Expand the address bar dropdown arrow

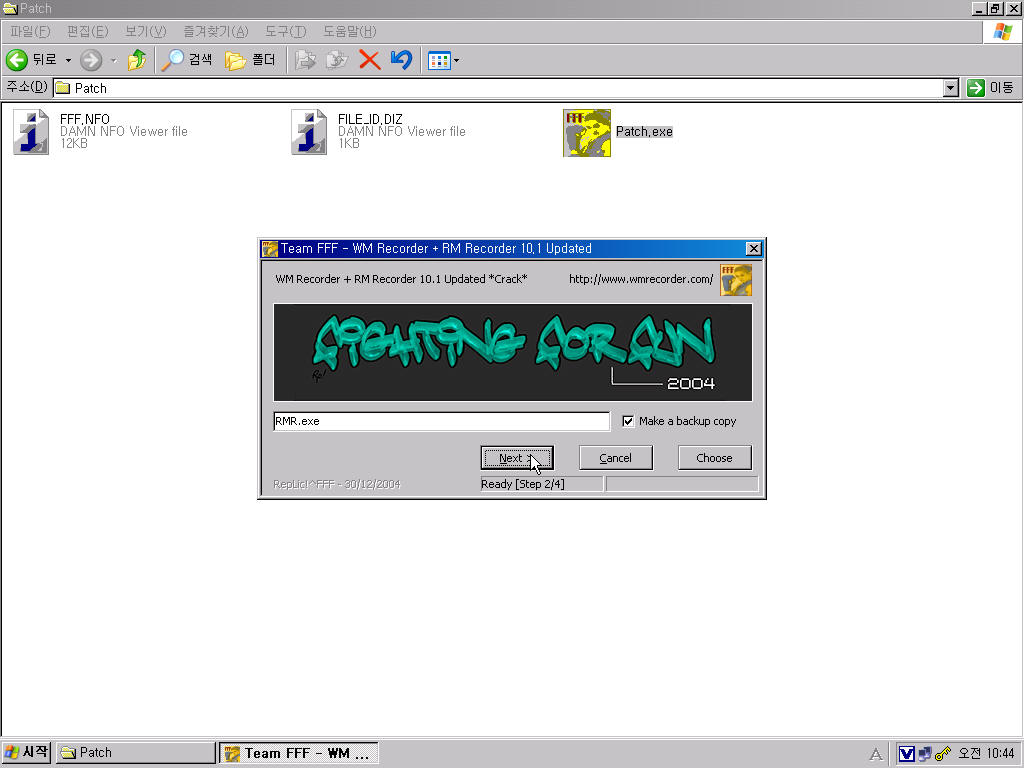950,88
